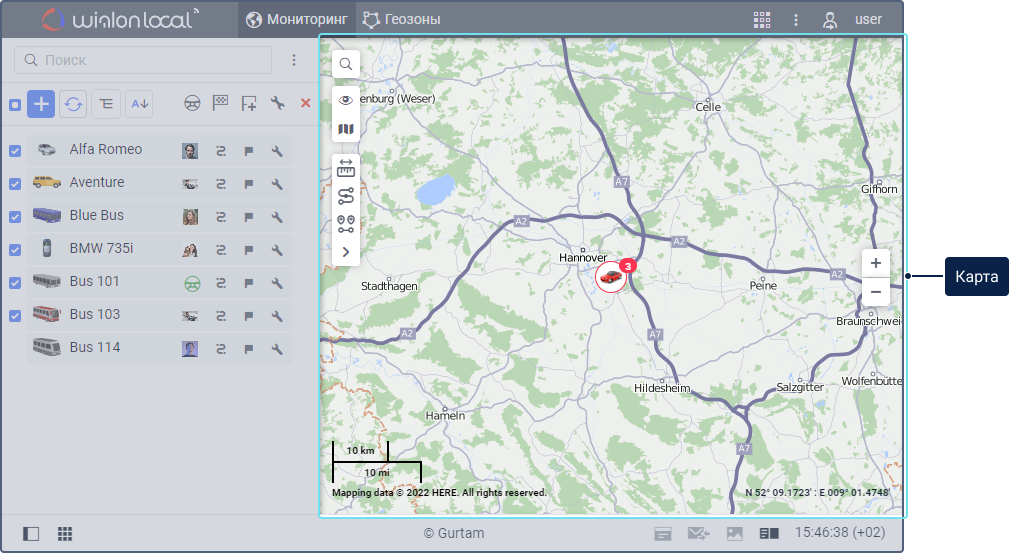Open Bus 114 wrench properties
Image resolution: width=1011 pixels, height=557 pixels.
[x=277, y=349]
